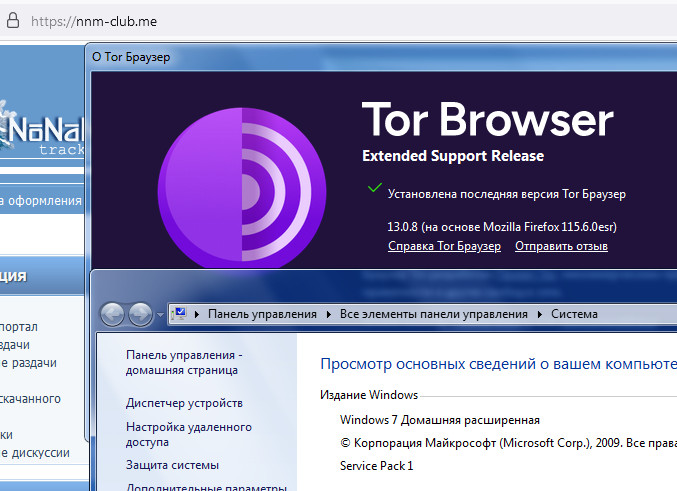Viewport: 677px width, 491px height.
Task: Select Система breadcrumb
Action: point(574,314)
